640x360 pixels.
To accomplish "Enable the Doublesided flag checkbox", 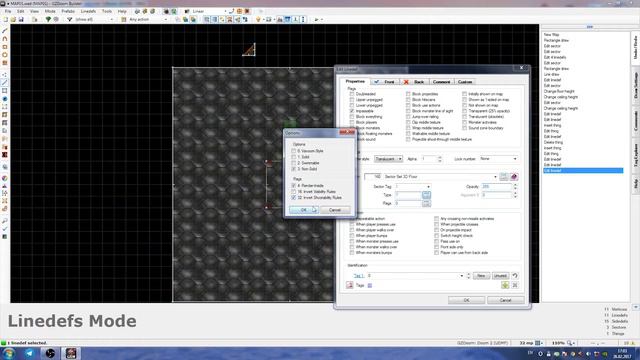I will coord(352,94).
